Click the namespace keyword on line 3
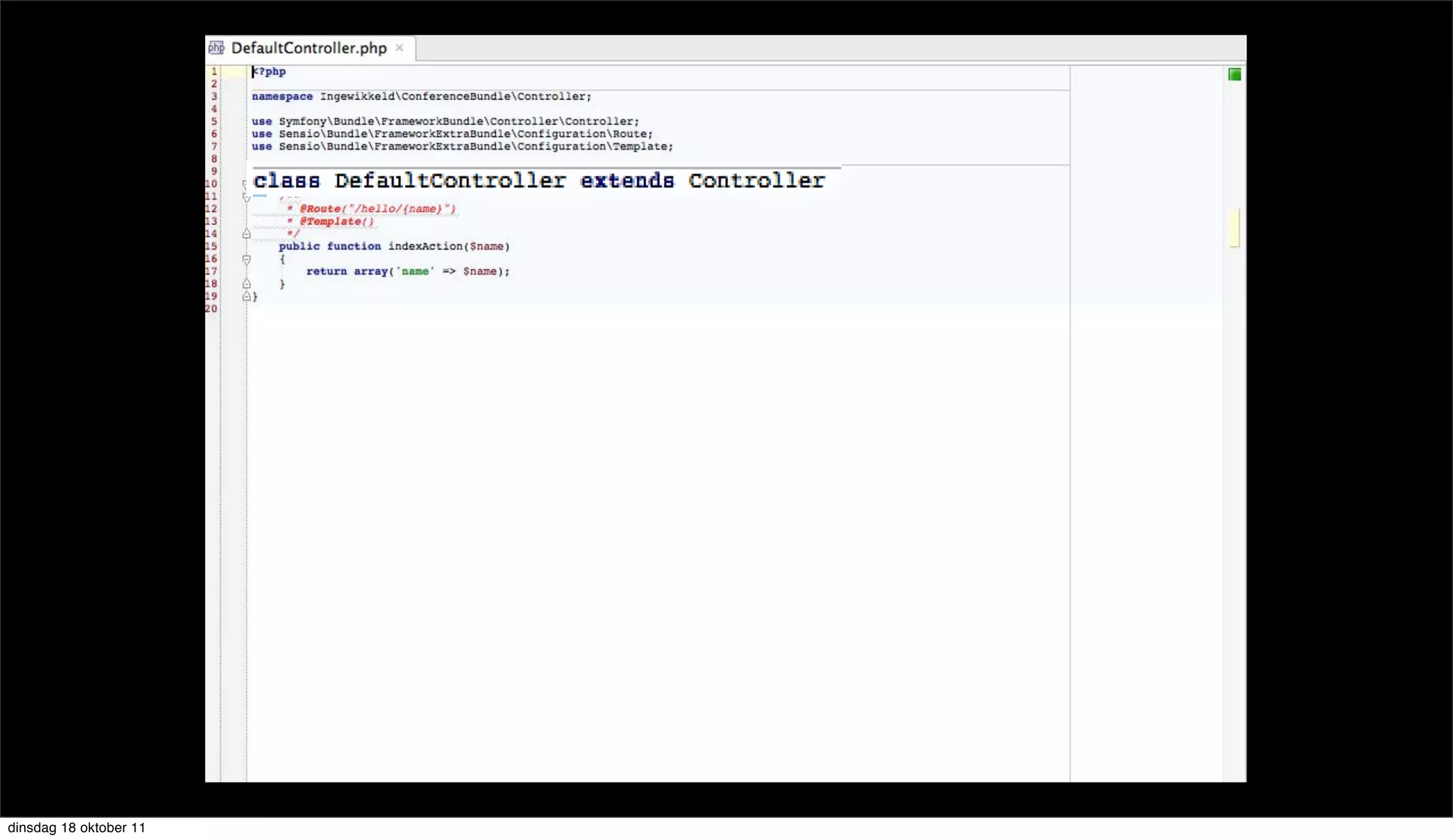1453x840 pixels. (x=282, y=96)
